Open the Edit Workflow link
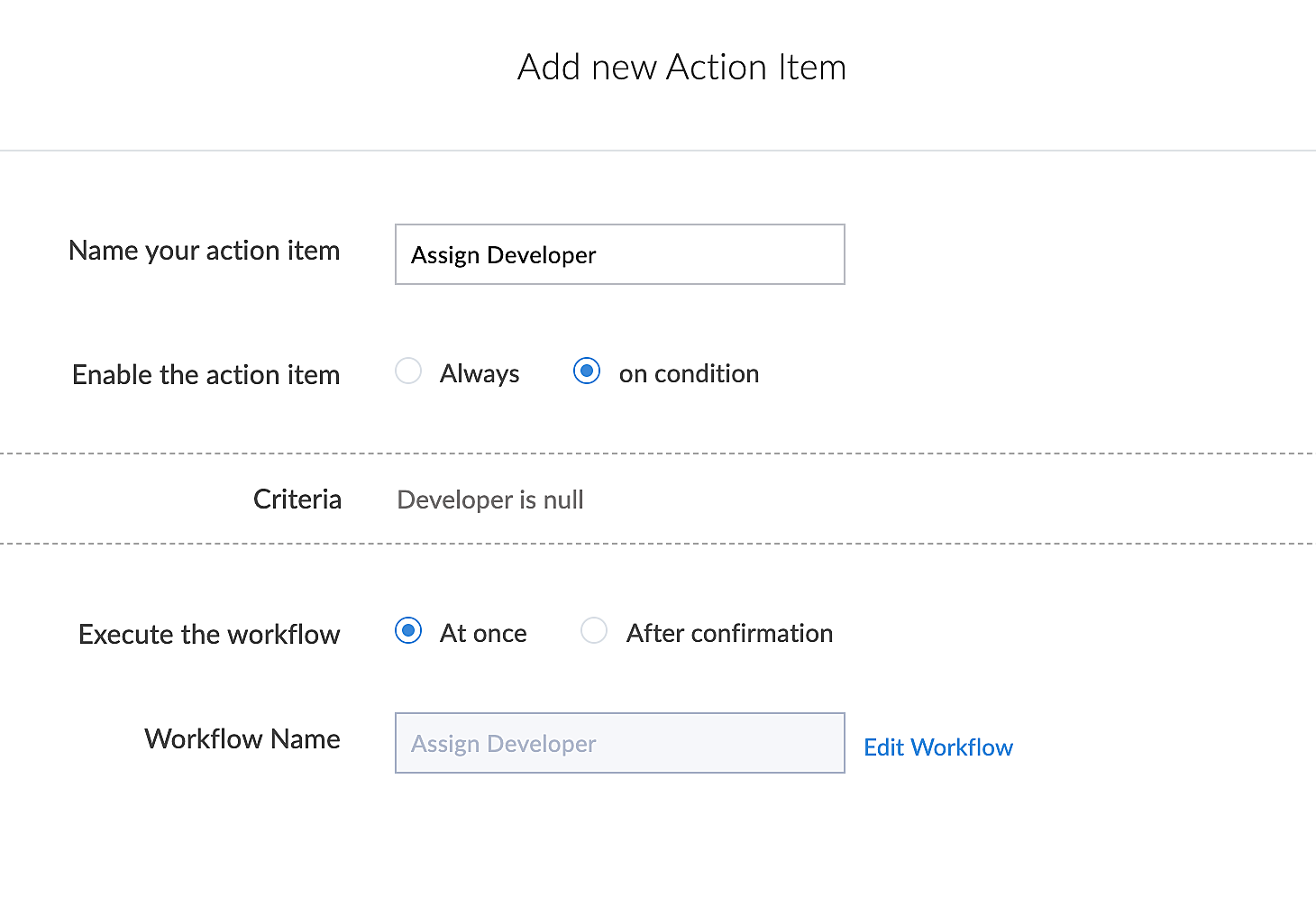Viewport: 1316px width, 898px height. pyautogui.click(x=938, y=747)
